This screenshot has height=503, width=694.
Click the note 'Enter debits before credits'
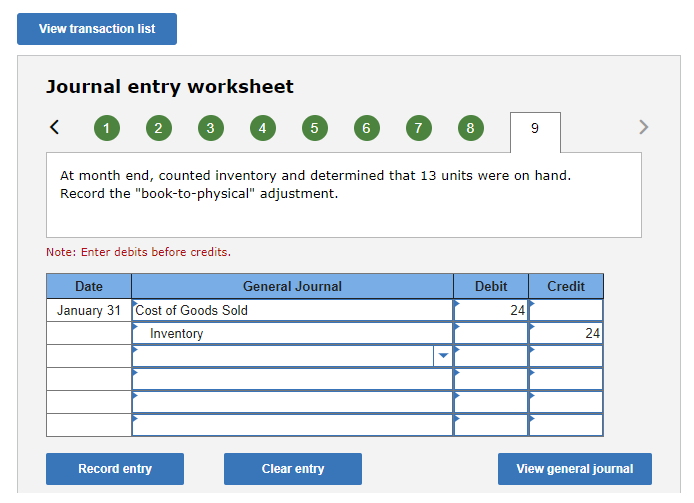pos(139,252)
